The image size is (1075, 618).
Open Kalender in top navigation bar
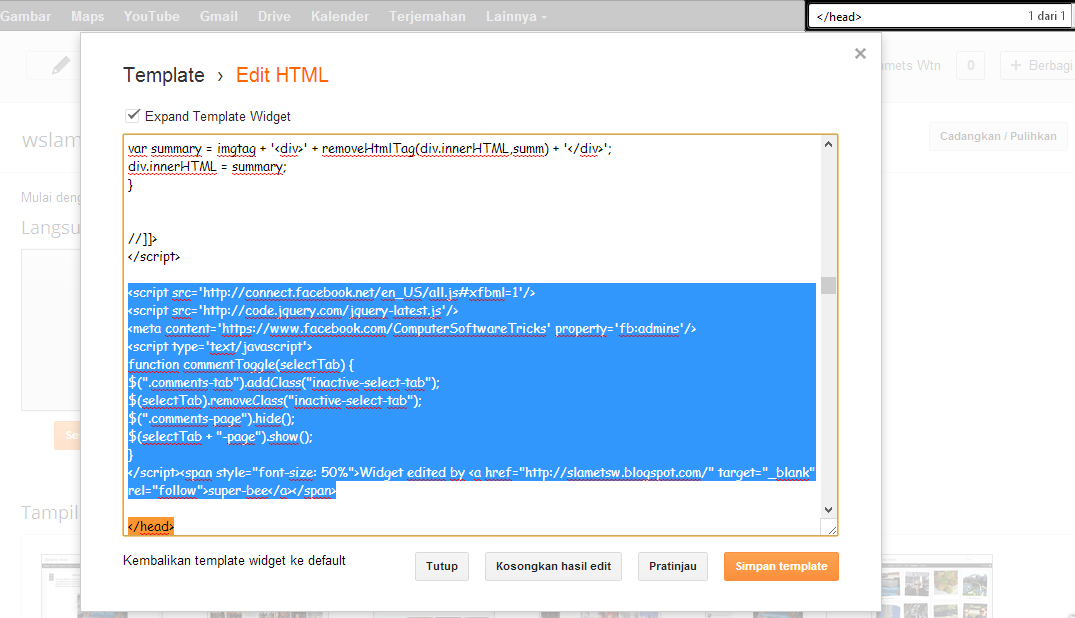tap(340, 16)
